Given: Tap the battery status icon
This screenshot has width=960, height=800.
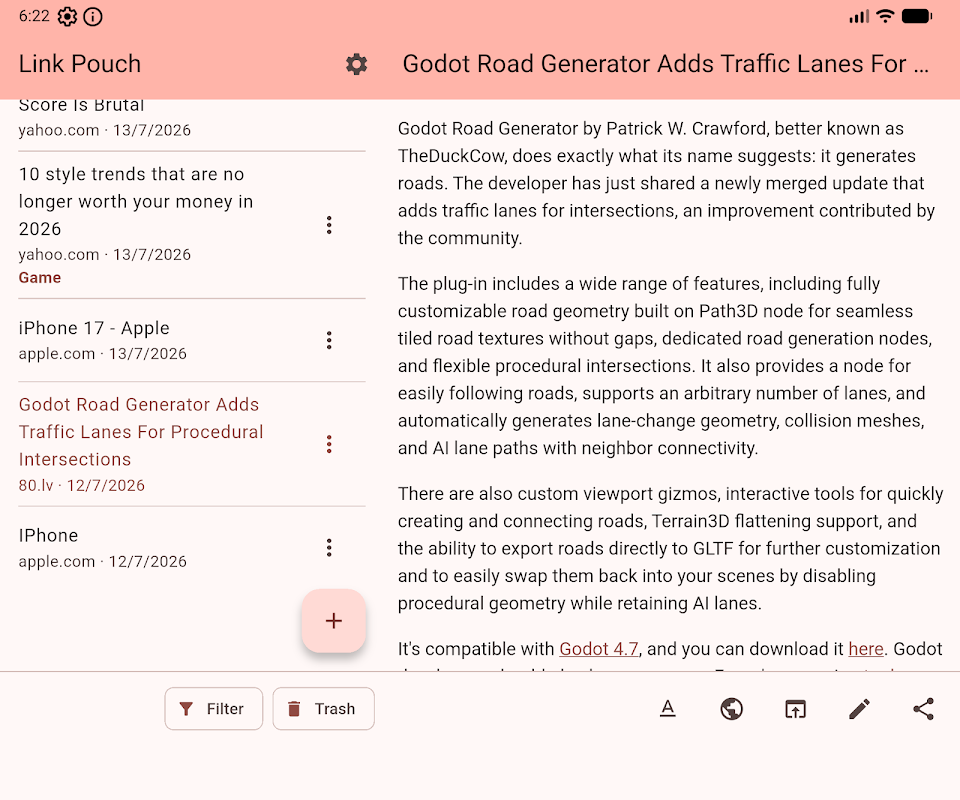Looking at the screenshot, I should click(x=917, y=17).
